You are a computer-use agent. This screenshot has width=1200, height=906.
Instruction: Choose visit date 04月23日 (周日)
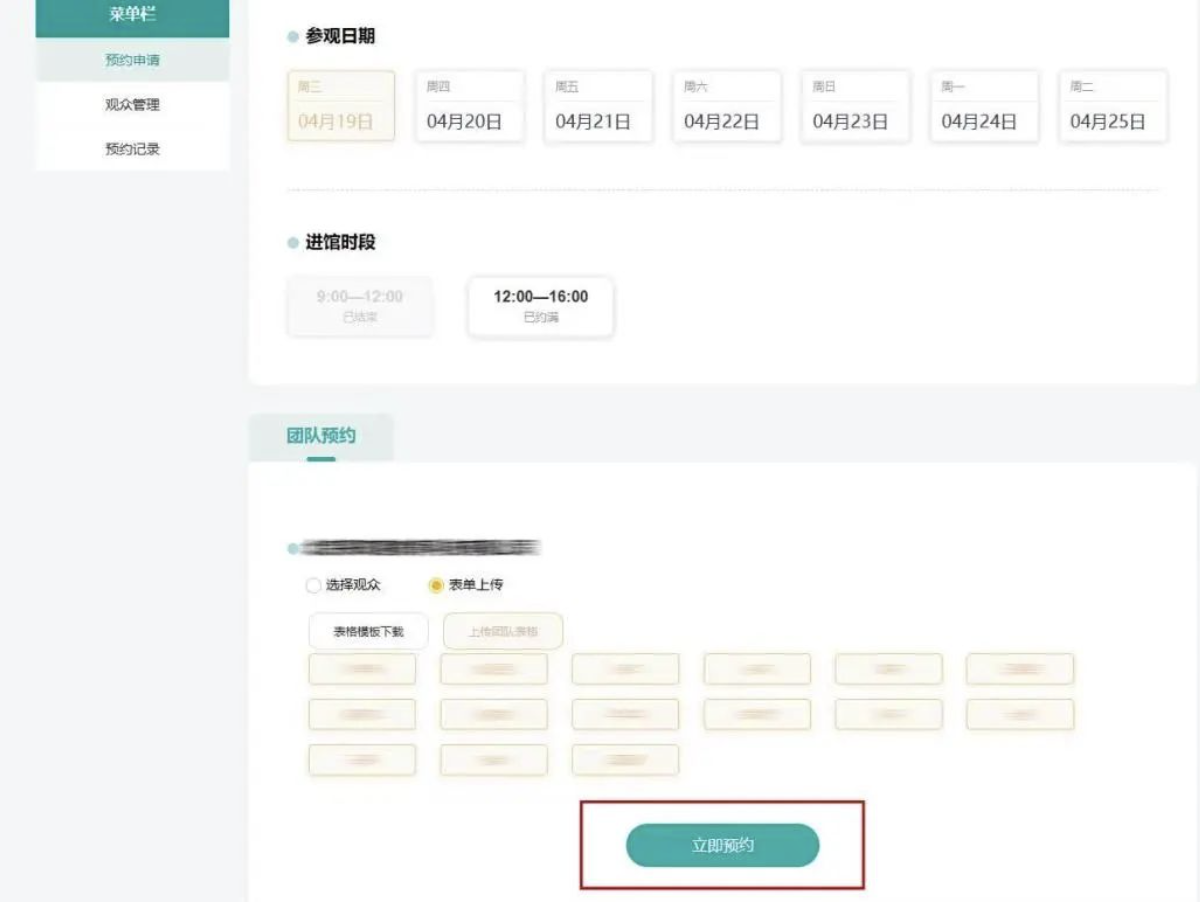click(x=855, y=106)
